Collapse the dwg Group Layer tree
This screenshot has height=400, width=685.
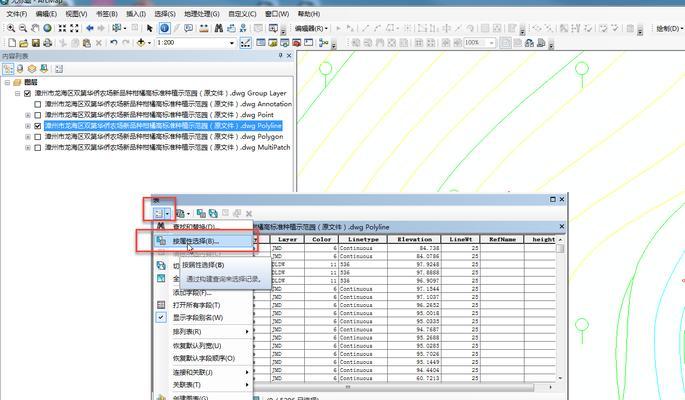pos(17,93)
